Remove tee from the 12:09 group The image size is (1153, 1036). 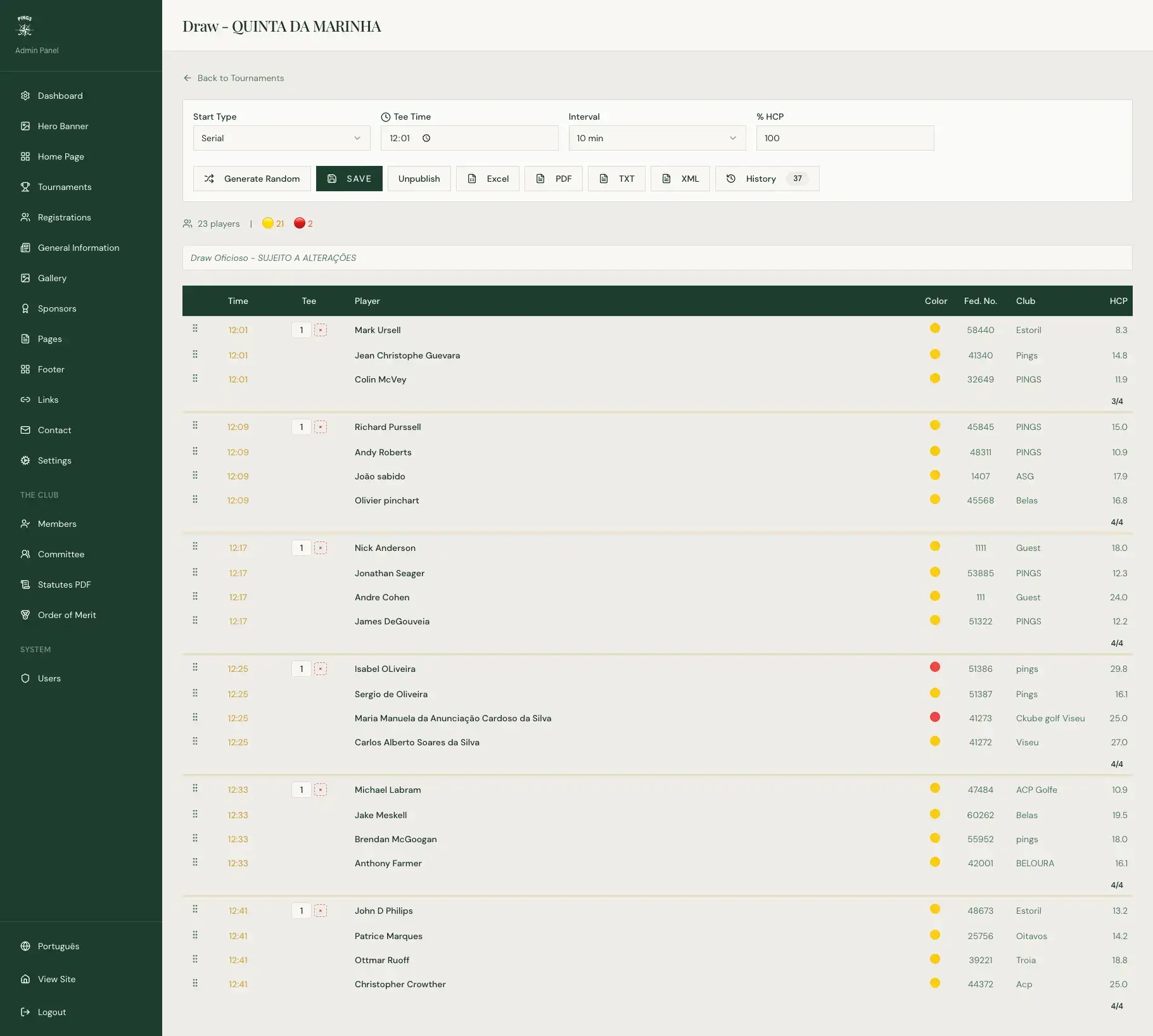pos(321,427)
